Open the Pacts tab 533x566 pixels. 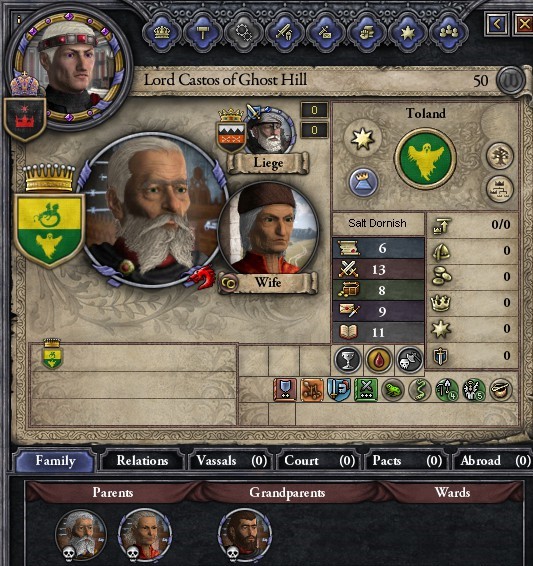(406, 461)
